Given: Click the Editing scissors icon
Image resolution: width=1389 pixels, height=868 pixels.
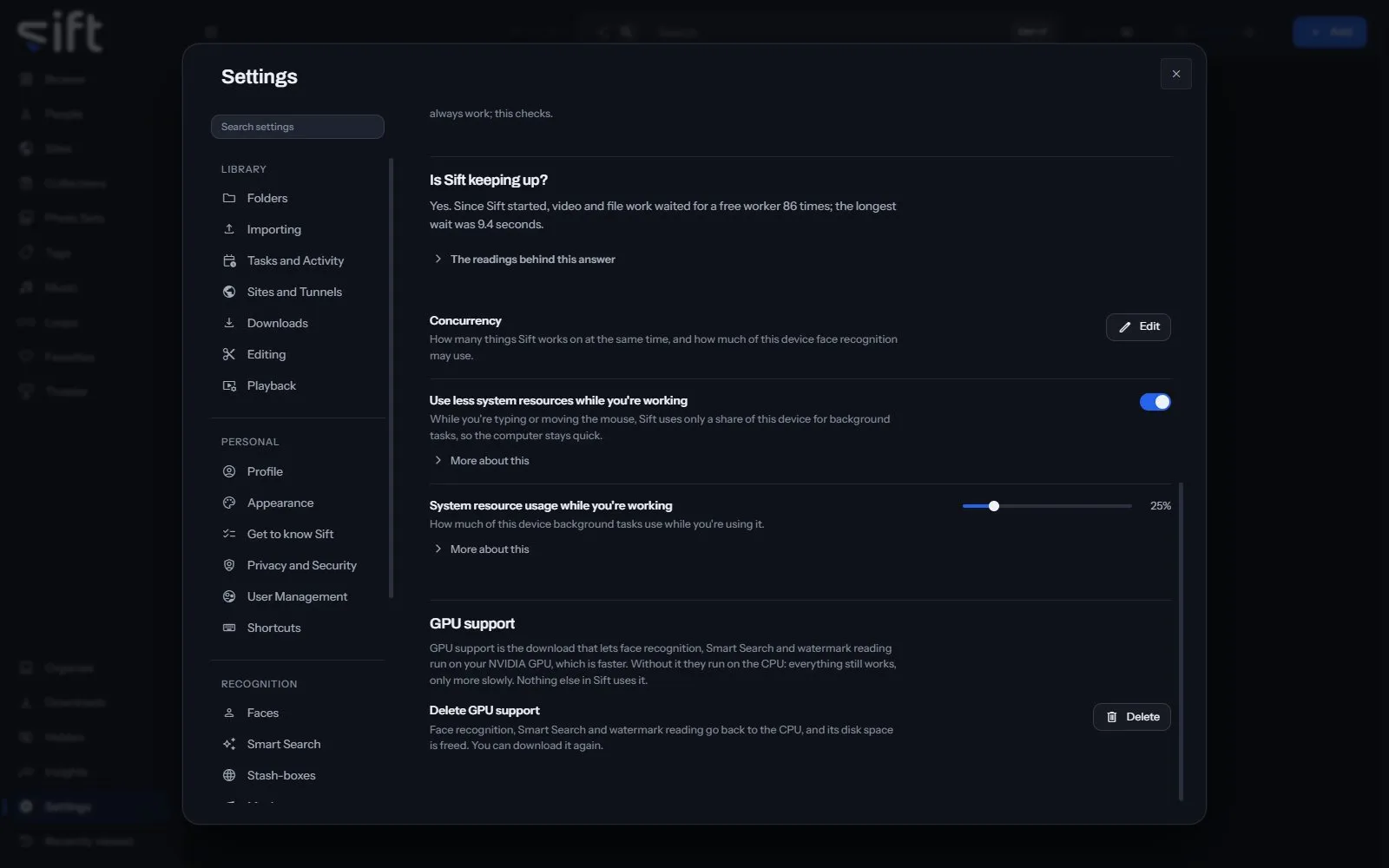Looking at the screenshot, I should tap(229, 354).
